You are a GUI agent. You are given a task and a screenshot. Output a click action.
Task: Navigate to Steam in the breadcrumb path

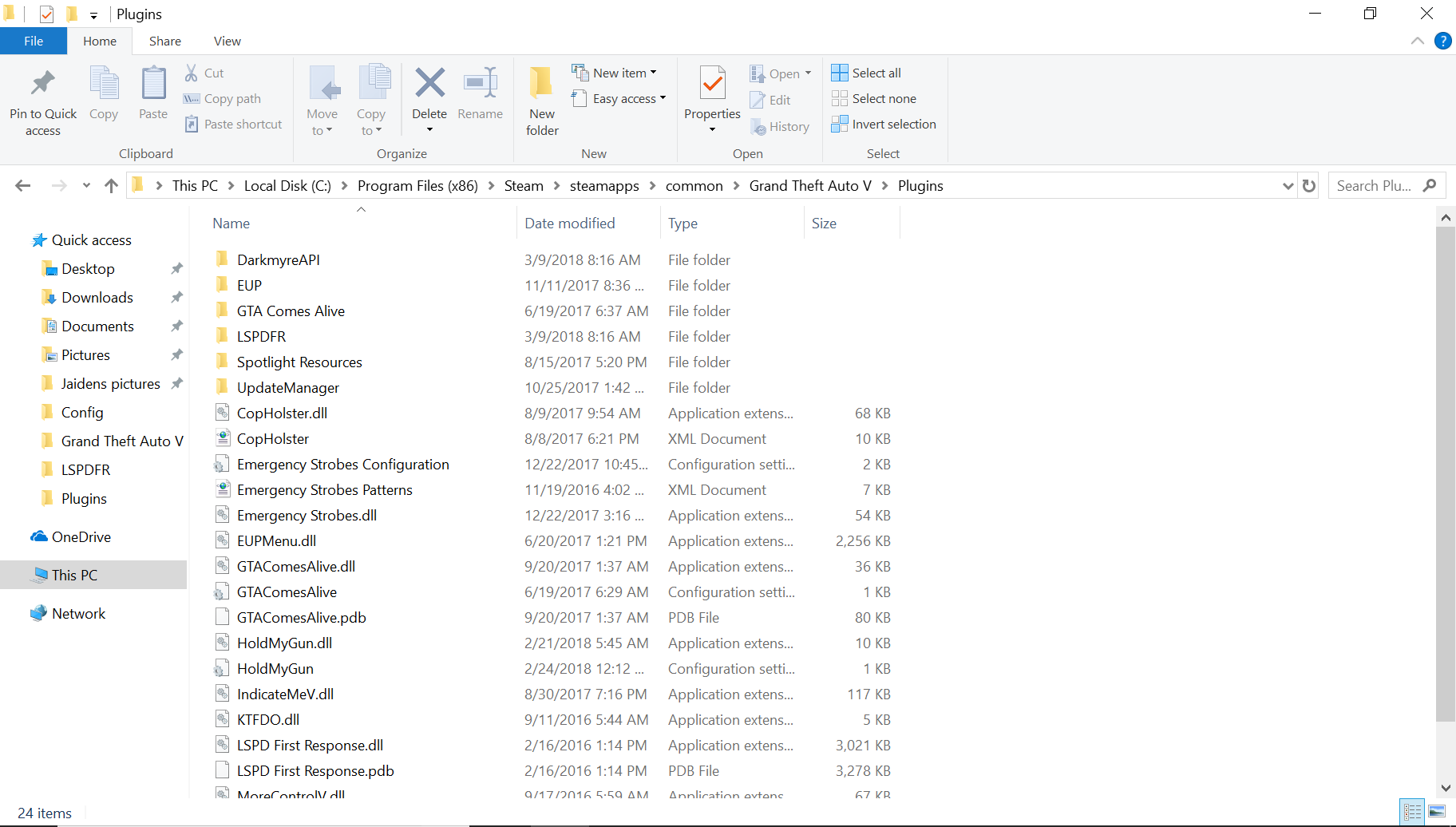pos(524,186)
